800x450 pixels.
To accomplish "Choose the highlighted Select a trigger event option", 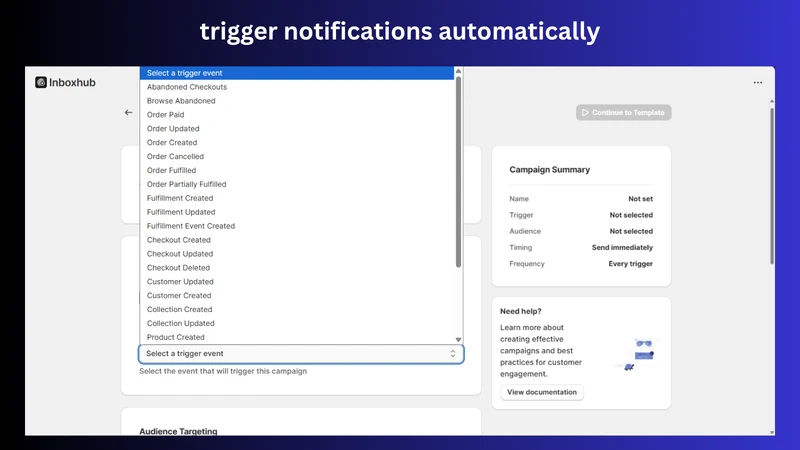I will coord(297,73).
